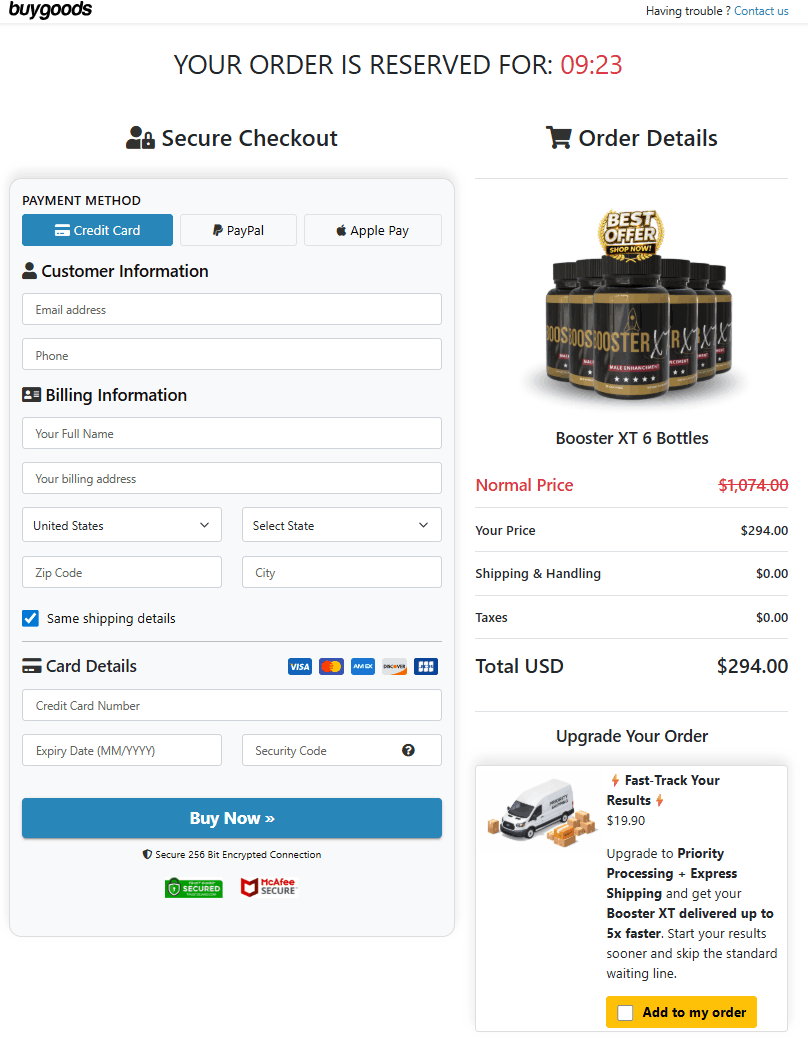Click the security code help icon
This screenshot has width=808, height=1040.
(x=408, y=750)
